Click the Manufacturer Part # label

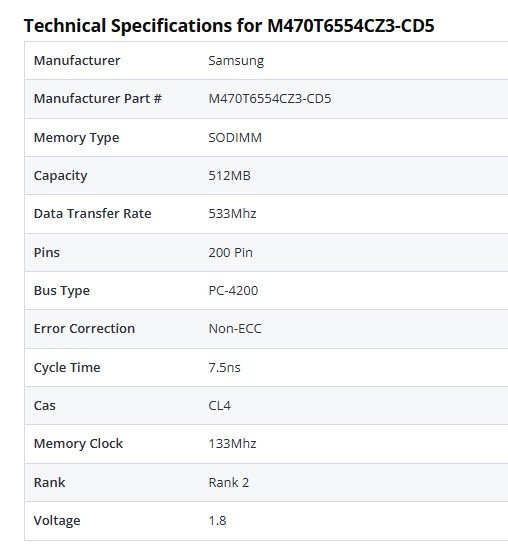pyautogui.click(x=97, y=99)
